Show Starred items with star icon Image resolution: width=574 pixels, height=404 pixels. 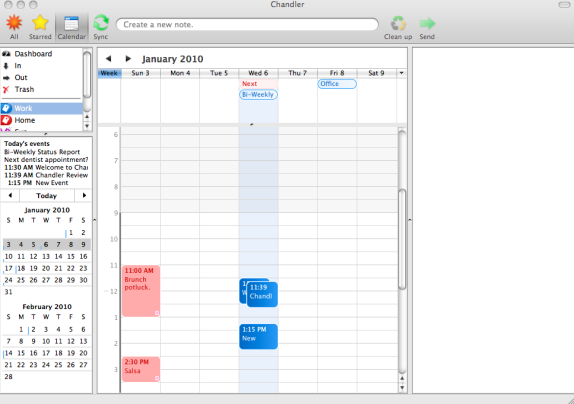(40, 23)
